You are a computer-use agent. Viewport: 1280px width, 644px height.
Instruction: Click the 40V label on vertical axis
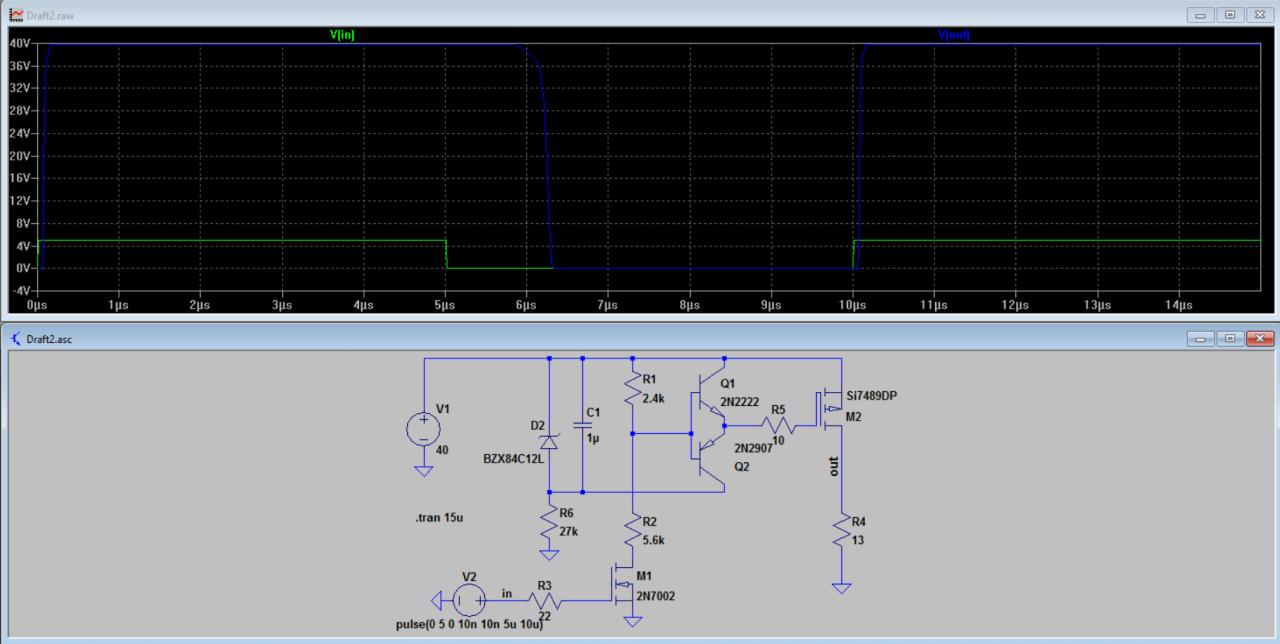click(x=21, y=44)
